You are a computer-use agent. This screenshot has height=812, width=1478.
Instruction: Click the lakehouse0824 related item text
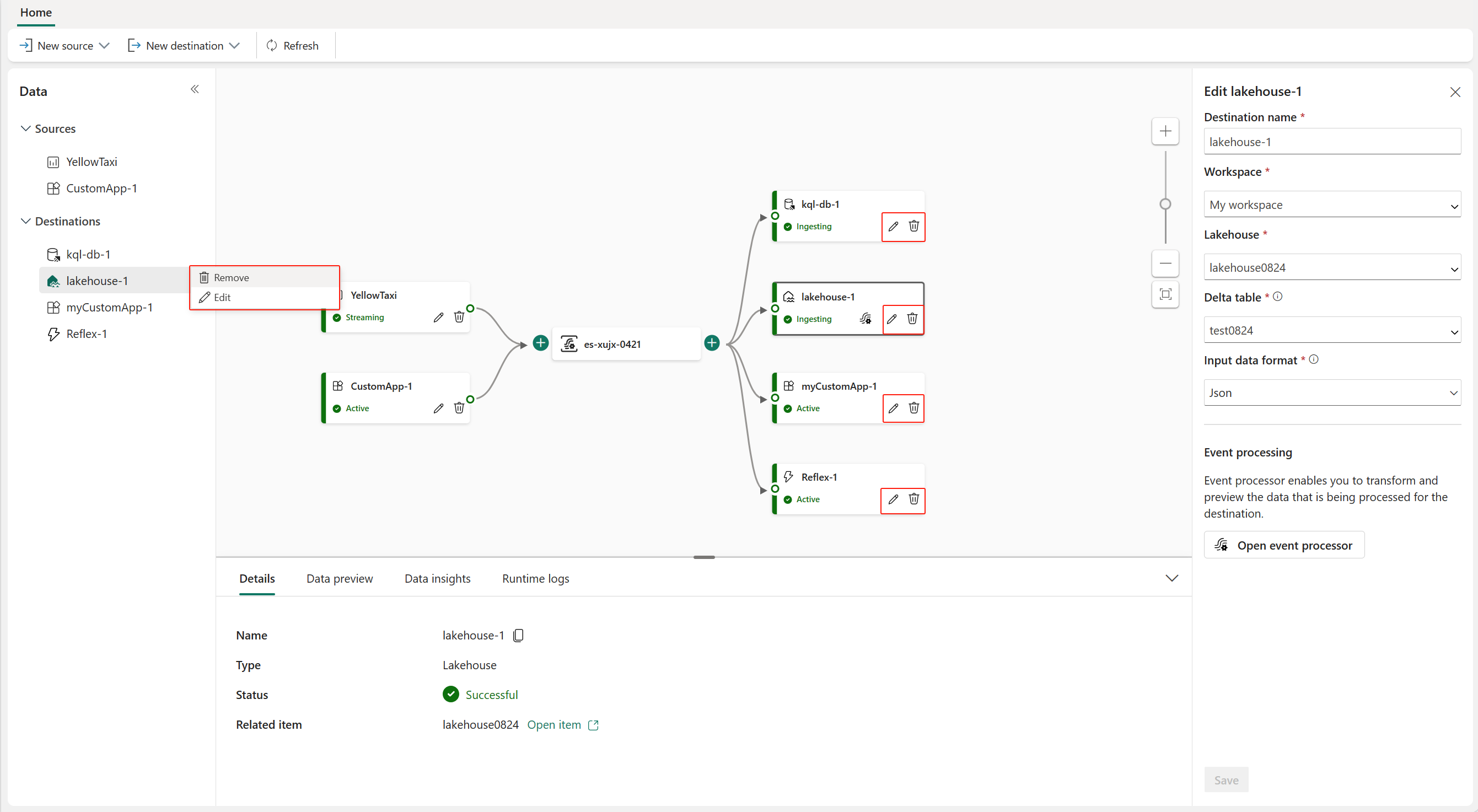pos(480,725)
